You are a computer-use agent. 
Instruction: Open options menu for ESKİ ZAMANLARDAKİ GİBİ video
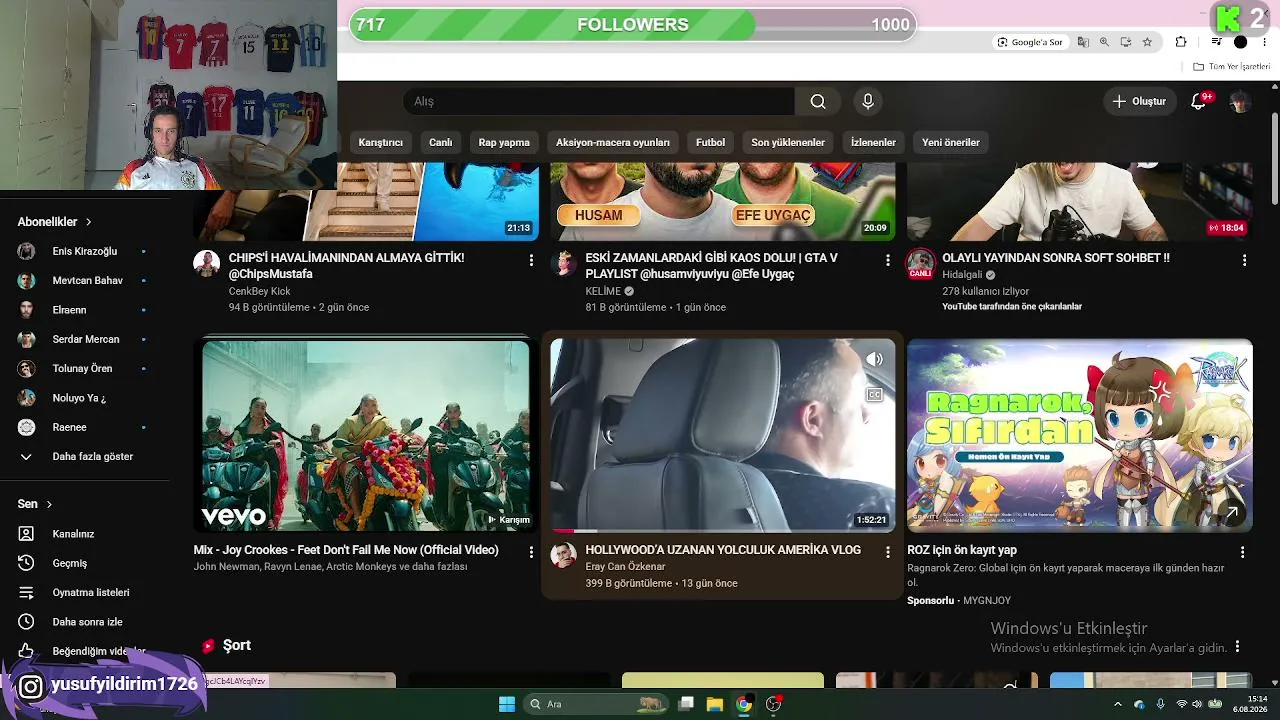(x=887, y=260)
